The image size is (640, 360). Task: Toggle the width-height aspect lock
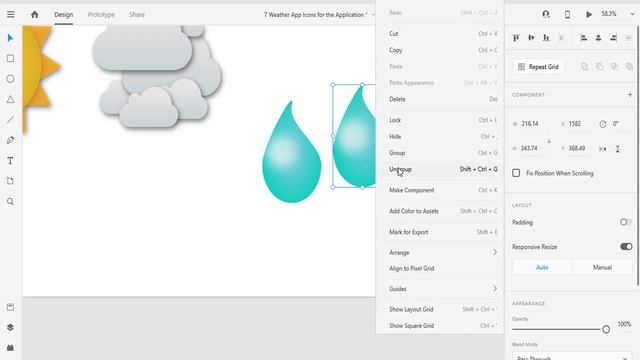[549, 141]
